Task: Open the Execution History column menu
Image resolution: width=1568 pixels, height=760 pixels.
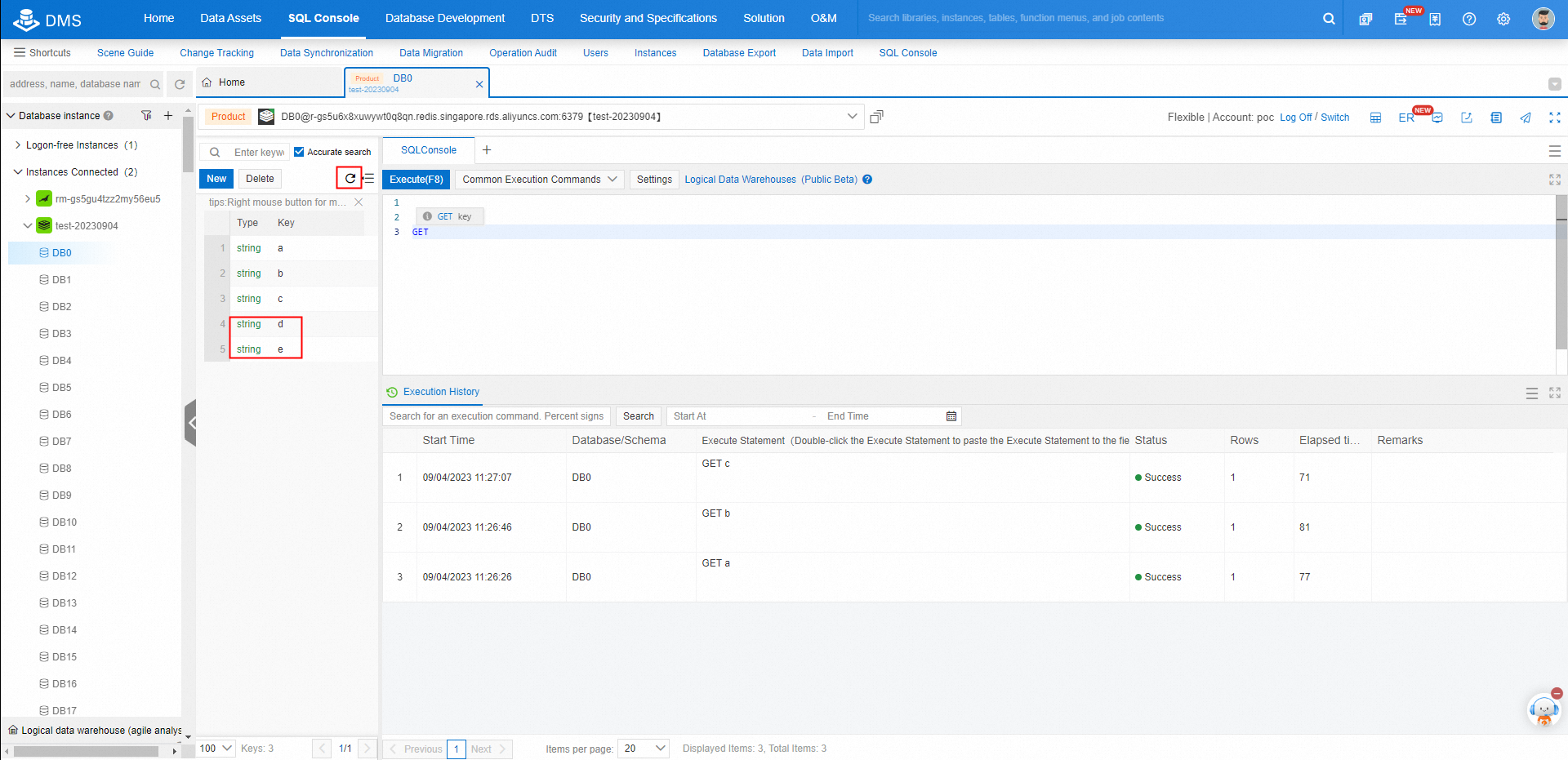Action: 1532,393
